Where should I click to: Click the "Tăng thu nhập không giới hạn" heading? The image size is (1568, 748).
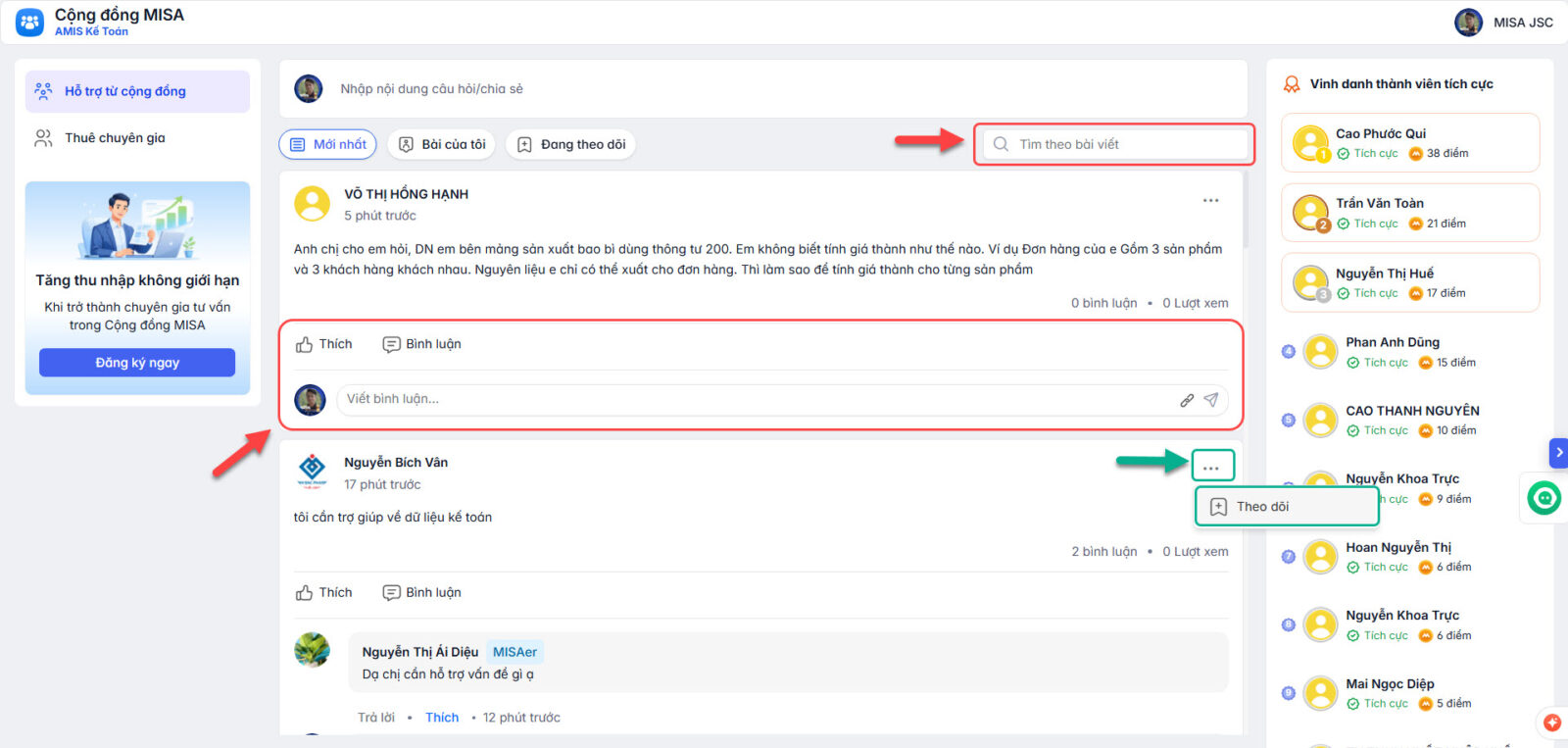[x=137, y=280]
